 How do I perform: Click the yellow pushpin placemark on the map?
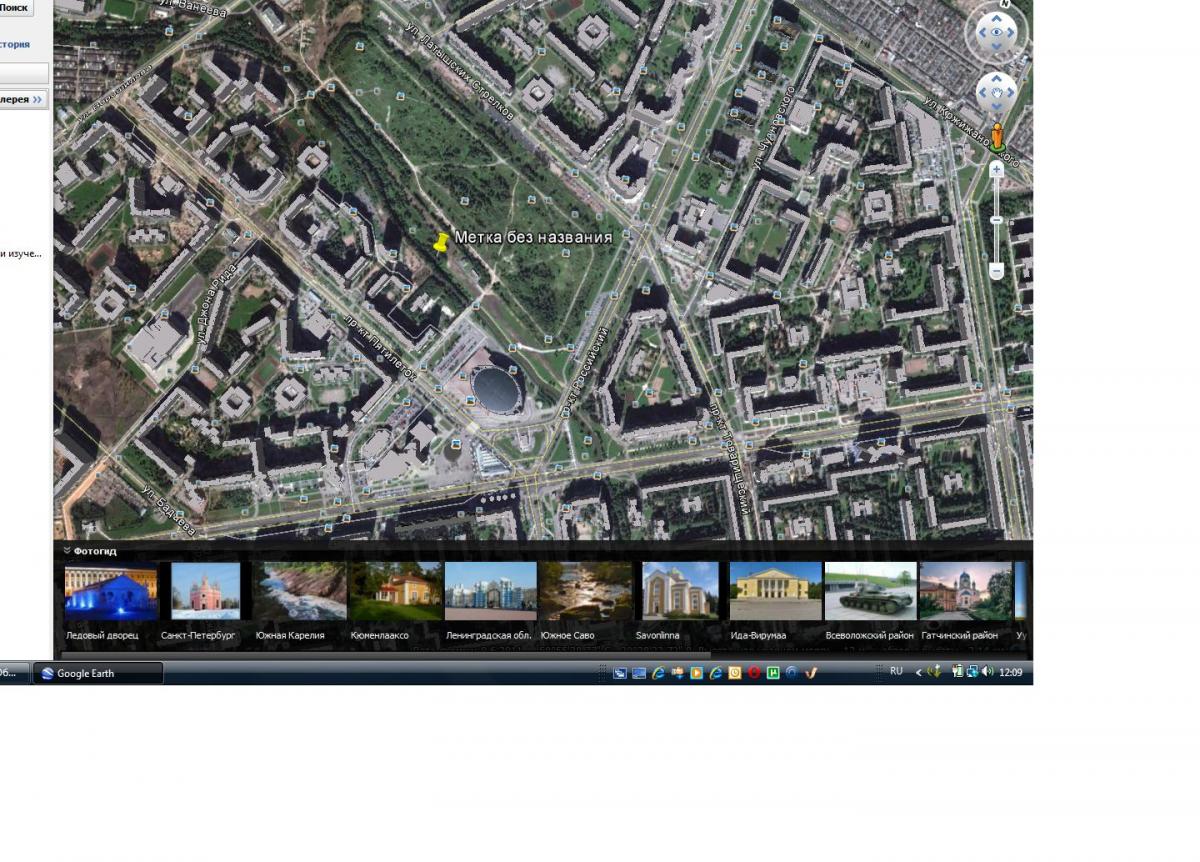[441, 242]
